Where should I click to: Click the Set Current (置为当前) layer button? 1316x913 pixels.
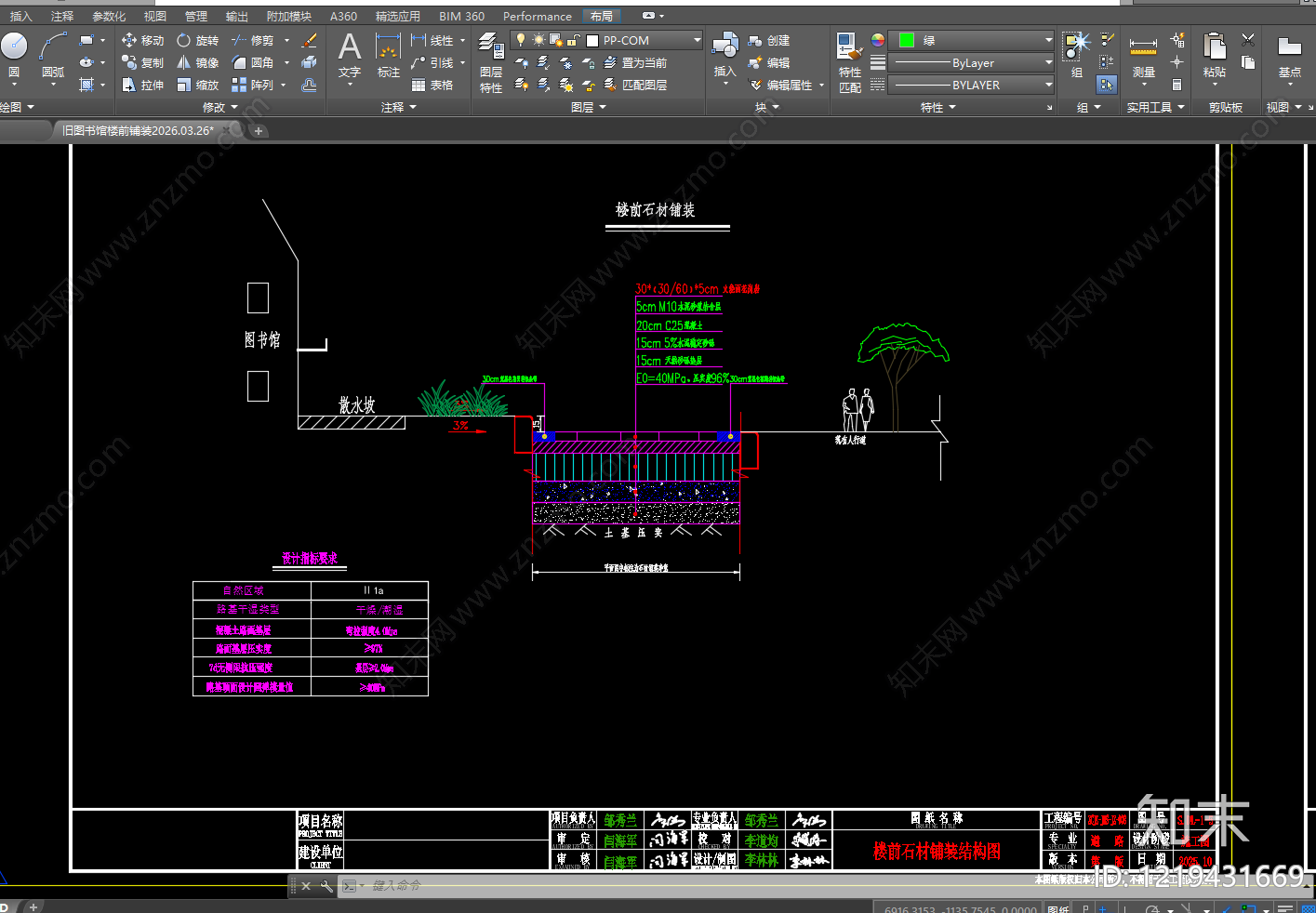635,63
